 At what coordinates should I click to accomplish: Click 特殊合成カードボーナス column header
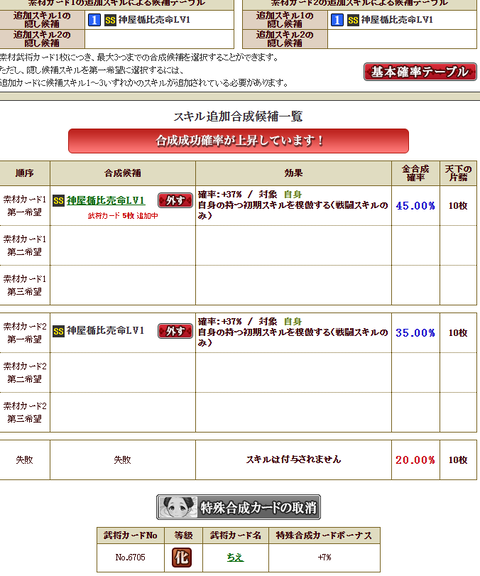click(325, 536)
